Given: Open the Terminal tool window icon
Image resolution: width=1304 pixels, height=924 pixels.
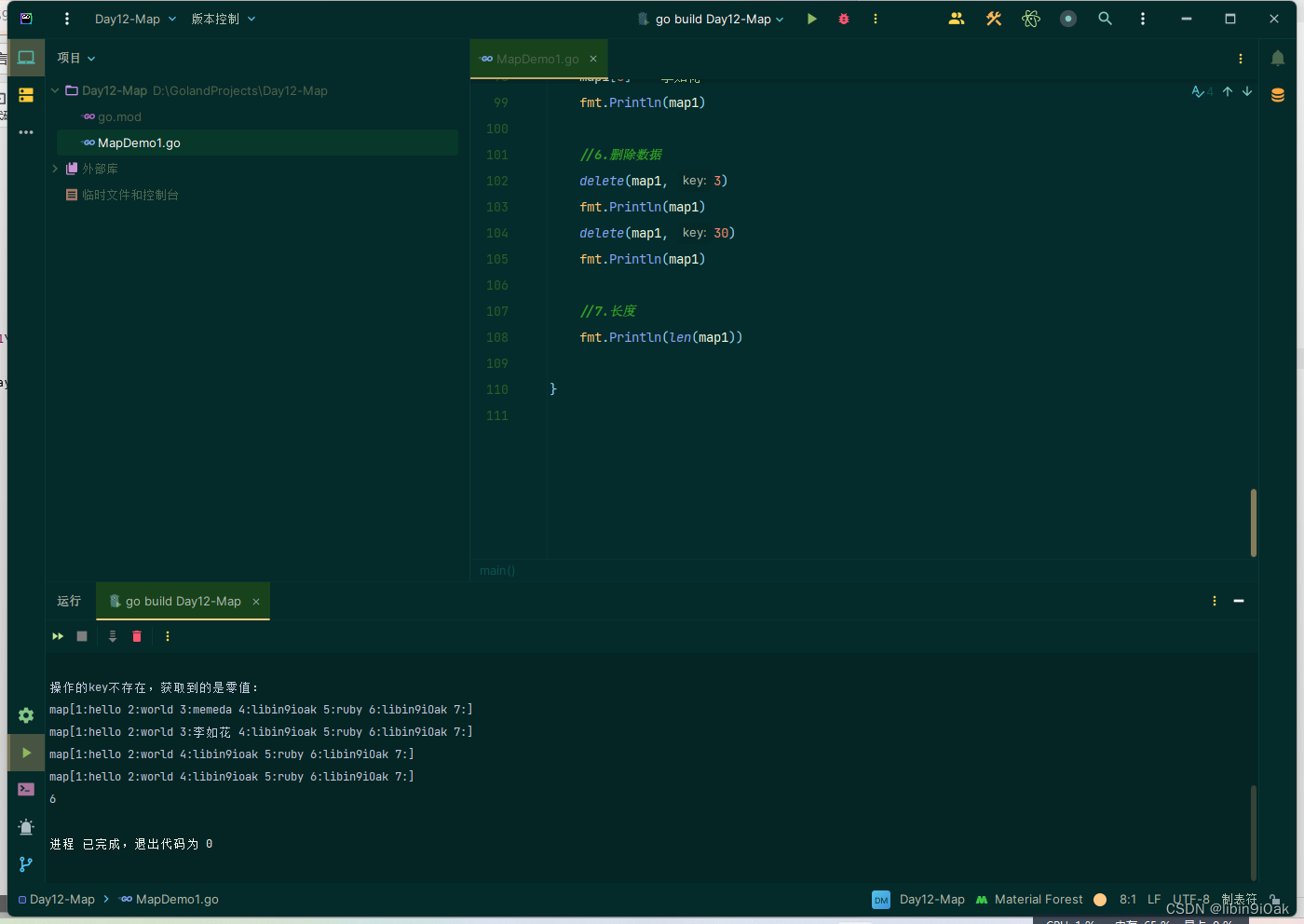Looking at the screenshot, I should [26, 789].
